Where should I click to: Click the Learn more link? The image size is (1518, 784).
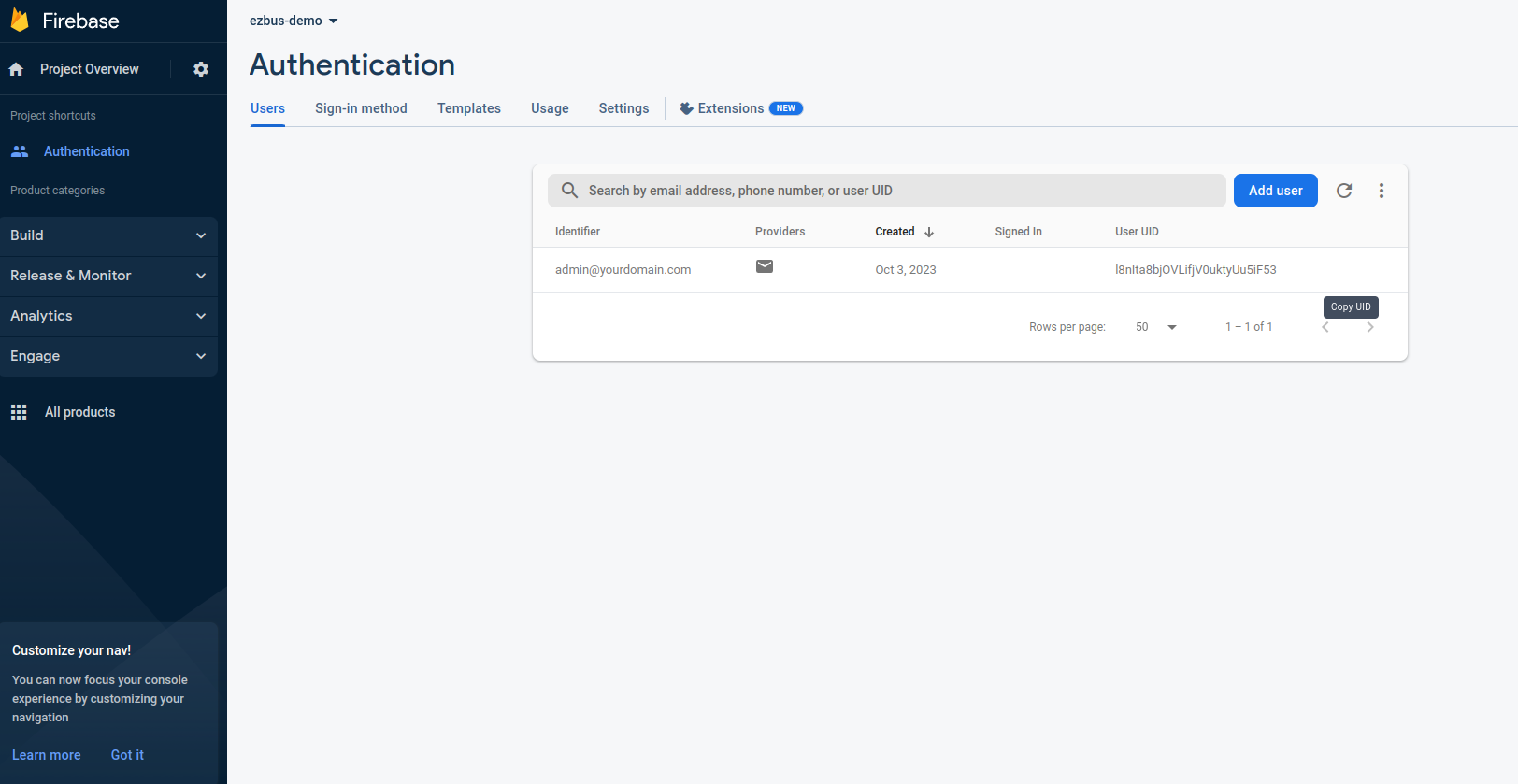[47, 755]
